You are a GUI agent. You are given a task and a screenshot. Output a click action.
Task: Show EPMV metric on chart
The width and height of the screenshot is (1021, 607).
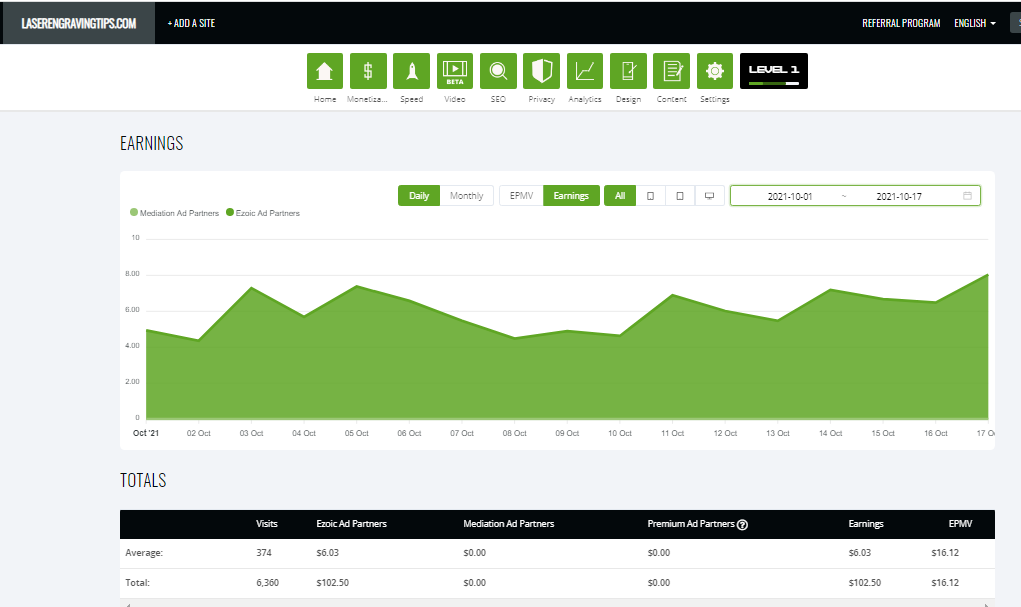point(521,195)
